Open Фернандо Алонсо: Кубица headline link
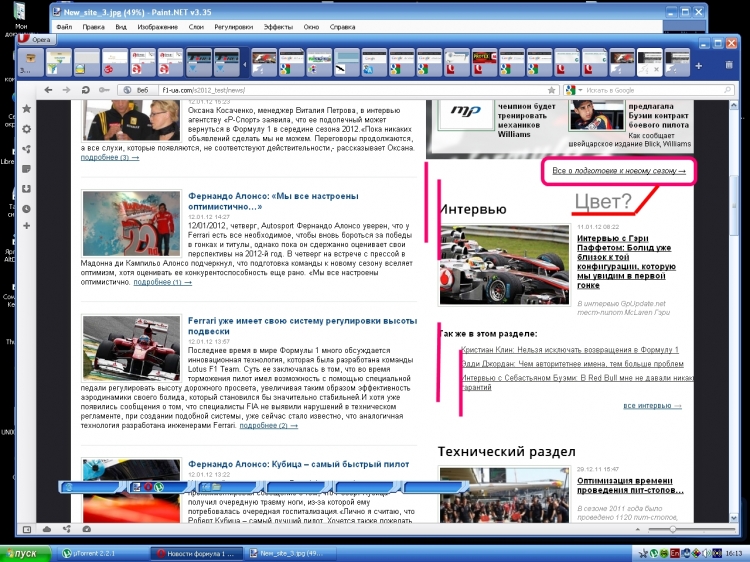Image resolution: width=750 pixels, height=562 pixels. pos(298,464)
